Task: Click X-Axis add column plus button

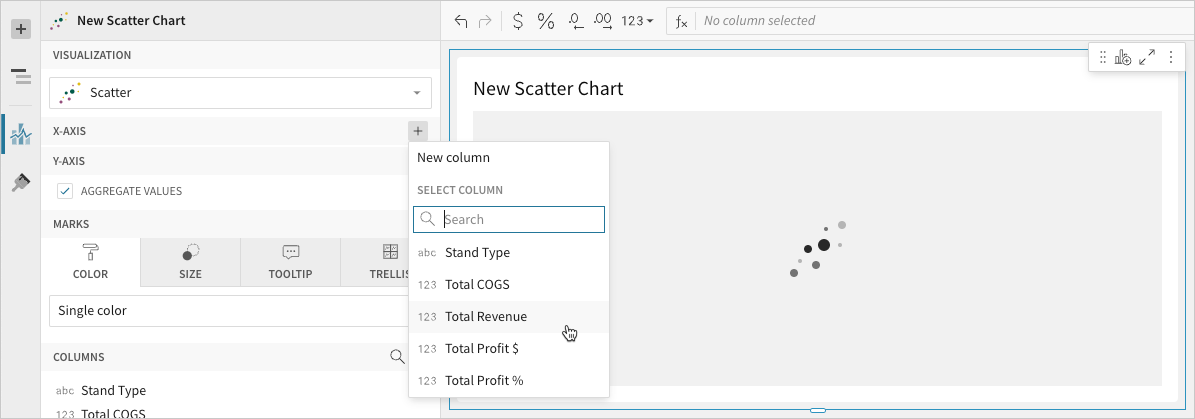Action: pos(418,131)
